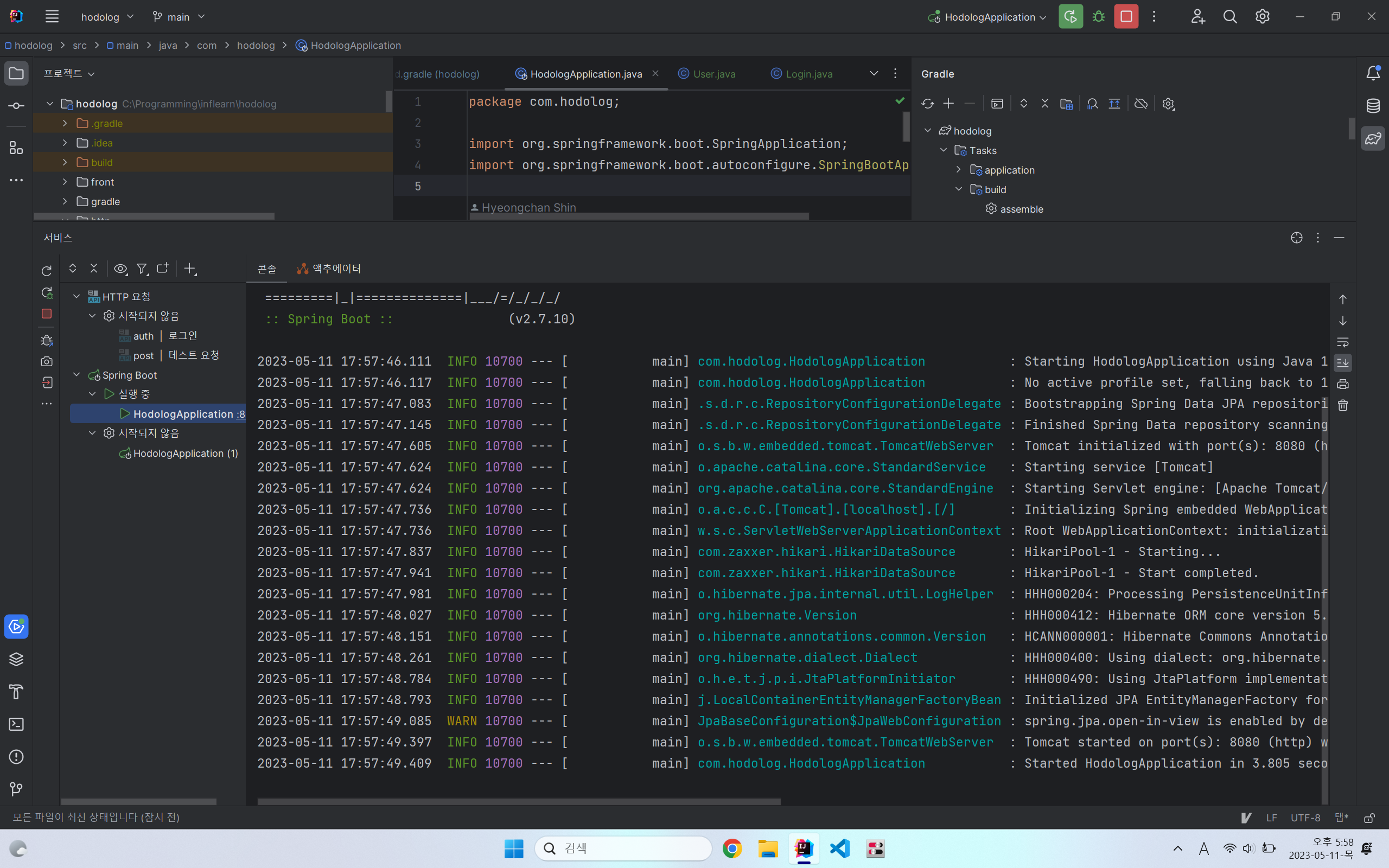This screenshot has height=868, width=1389.
Task: Start debugging HodologApplication with bug icon
Action: point(1099,17)
